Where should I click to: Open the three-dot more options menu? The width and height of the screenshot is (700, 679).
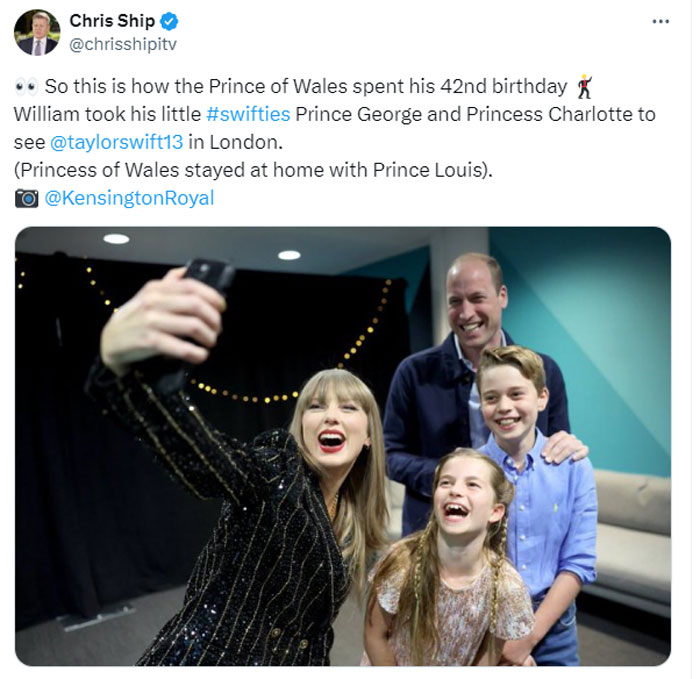tap(661, 21)
